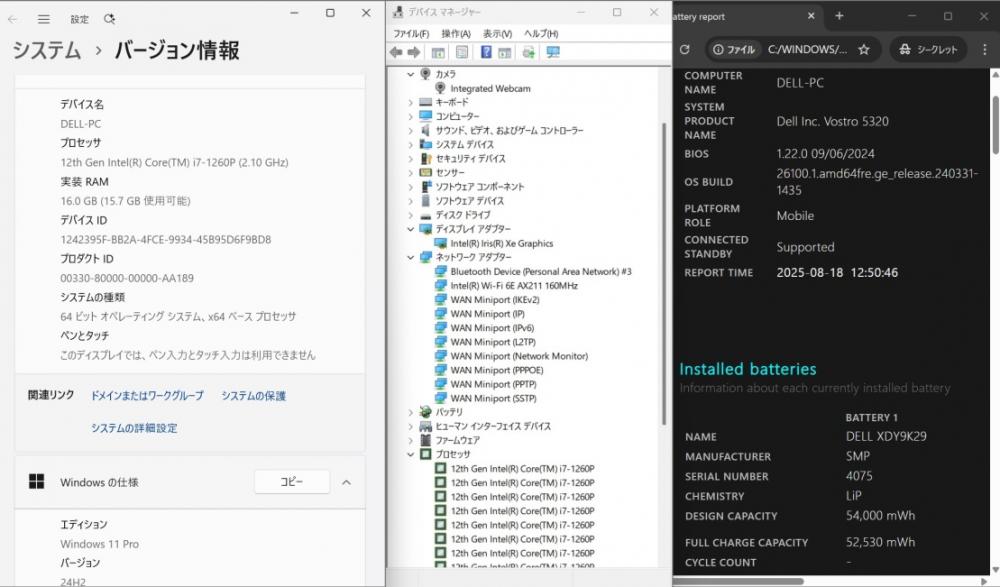Close the battery report browser tab
Image resolution: width=1000 pixels, height=587 pixels.
(811, 16)
